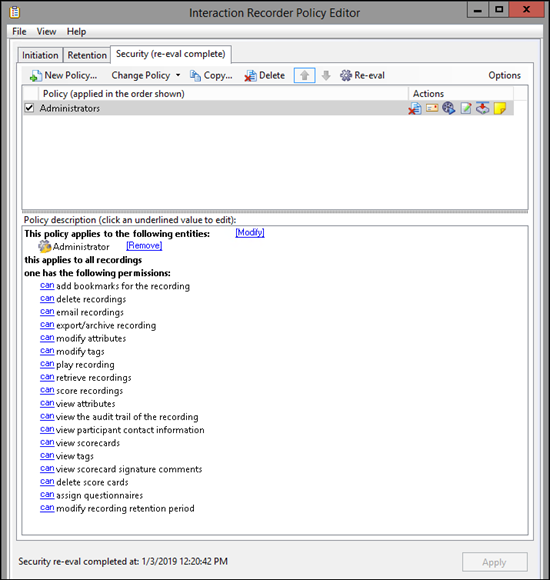Image resolution: width=550 pixels, height=580 pixels.
Task: Switch to the Retention tab
Action: coord(87,55)
